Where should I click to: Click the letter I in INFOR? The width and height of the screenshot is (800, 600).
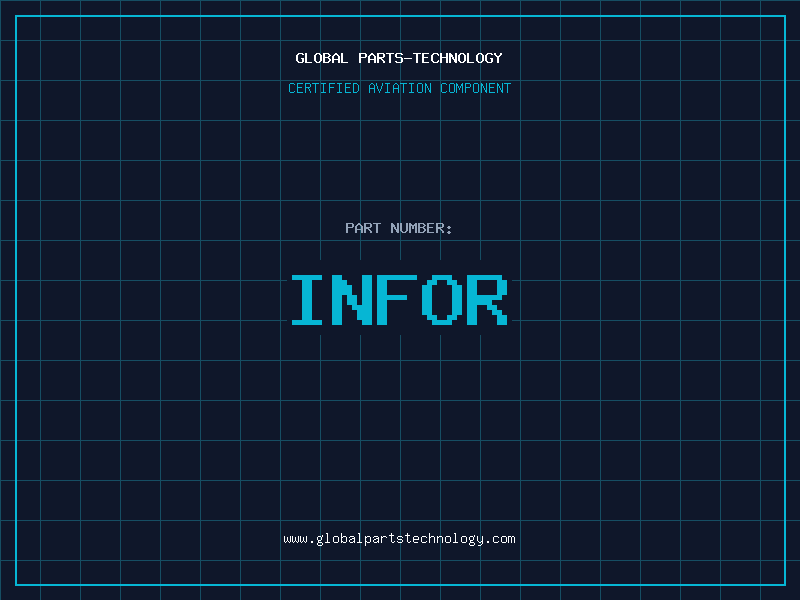[x=309, y=301]
